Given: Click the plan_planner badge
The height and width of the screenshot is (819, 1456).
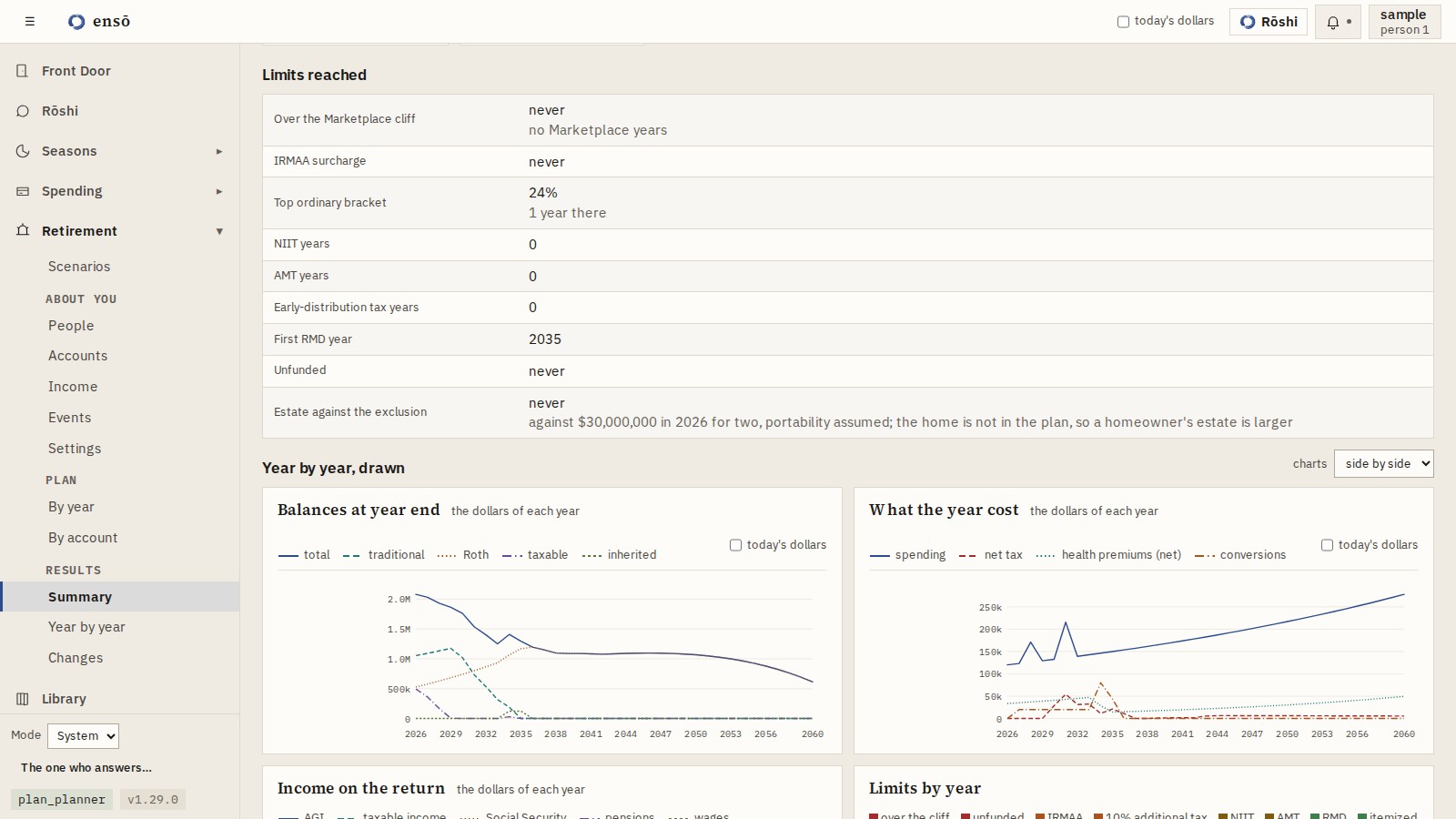Looking at the screenshot, I should [62, 800].
